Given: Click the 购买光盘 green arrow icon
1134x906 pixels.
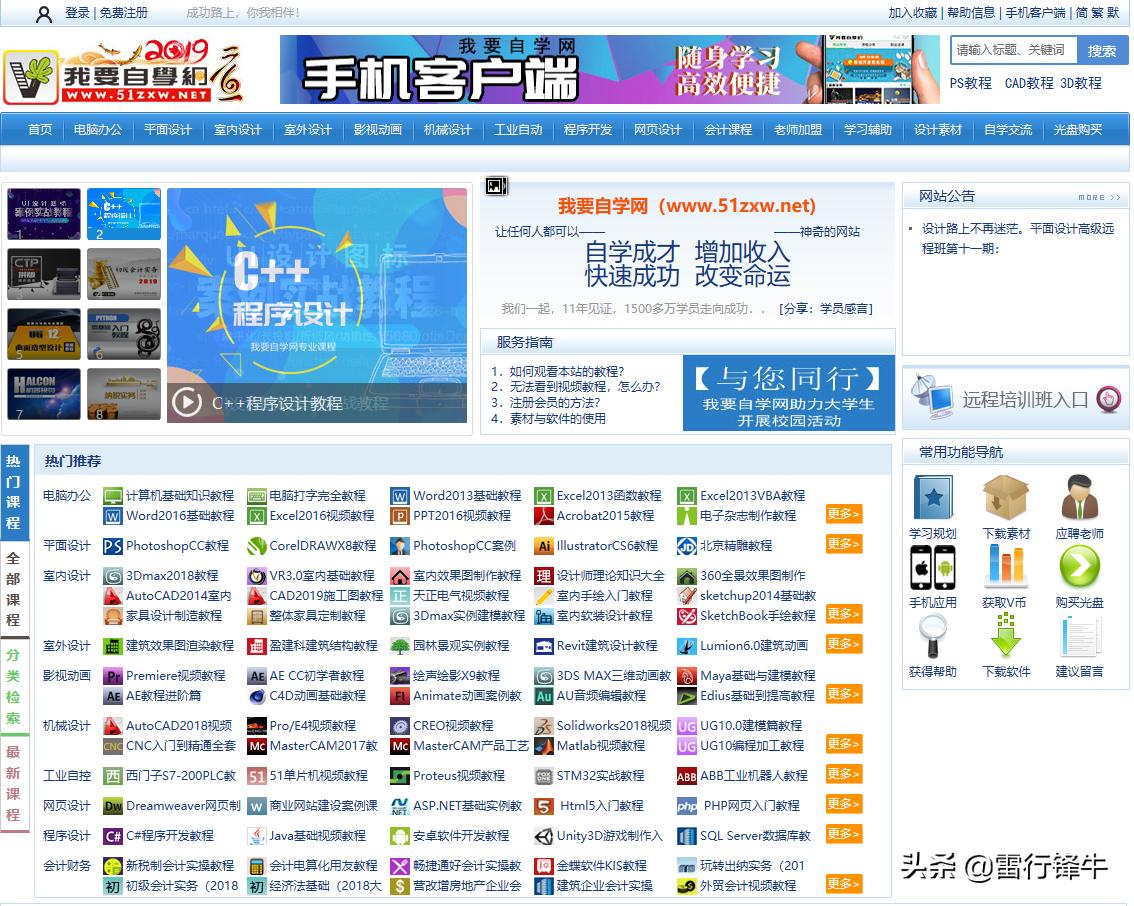Looking at the screenshot, I should (x=1080, y=568).
